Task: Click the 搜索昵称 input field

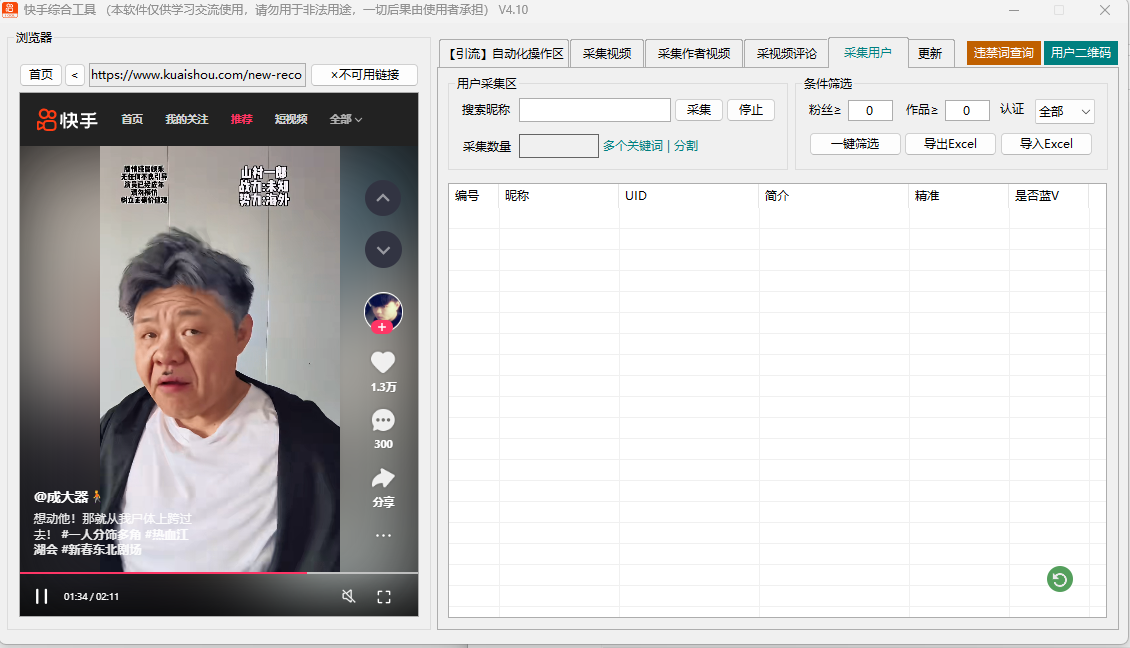Action: pyautogui.click(x=594, y=110)
